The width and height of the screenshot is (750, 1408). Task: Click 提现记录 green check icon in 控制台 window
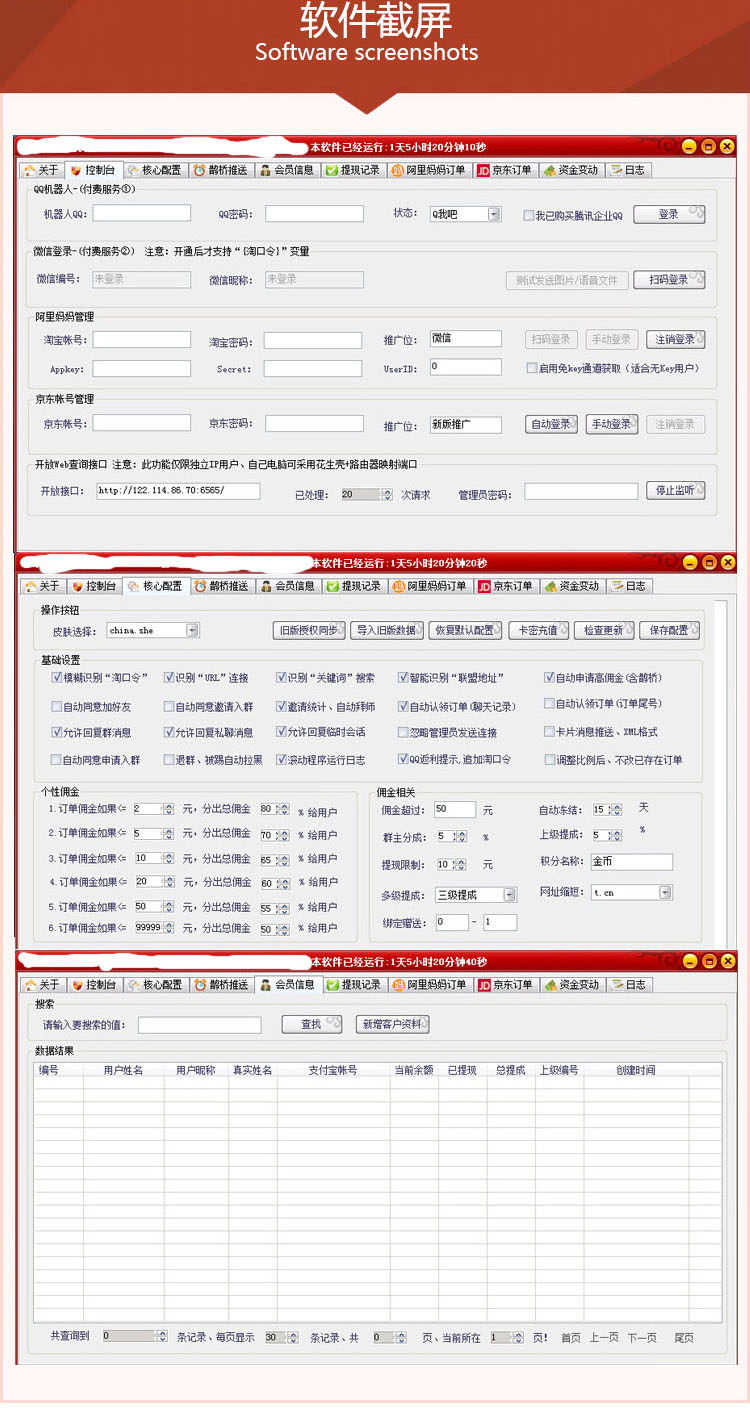point(332,170)
